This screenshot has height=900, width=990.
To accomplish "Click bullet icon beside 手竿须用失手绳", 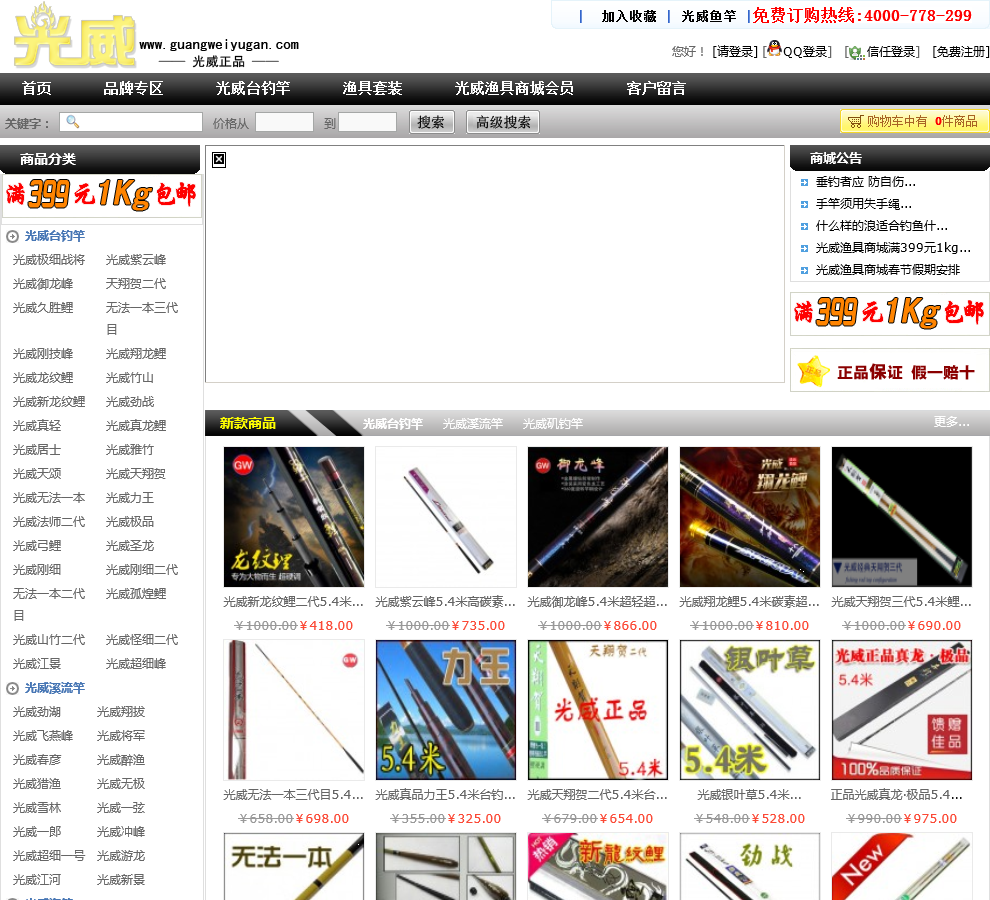I will [x=804, y=205].
